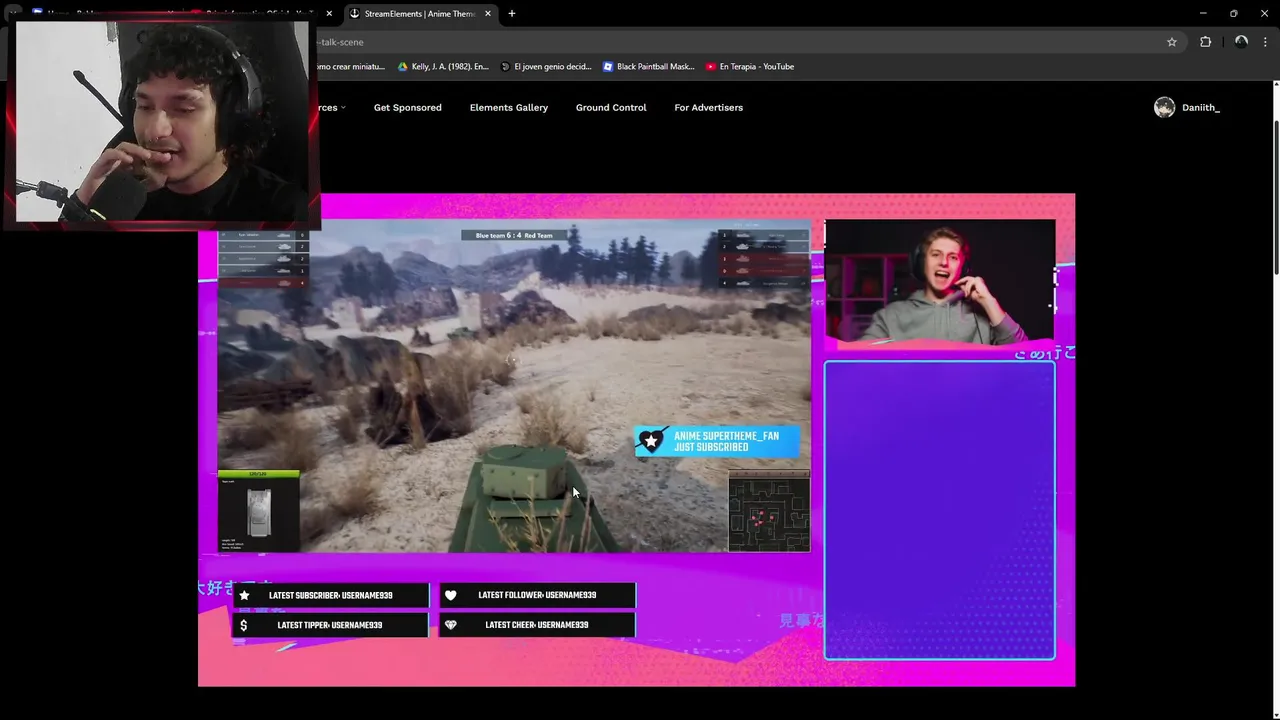Open the For Advertisers page
Image resolution: width=1280 pixels, height=720 pixels.
pyautogui.click(x=708, y=108)
